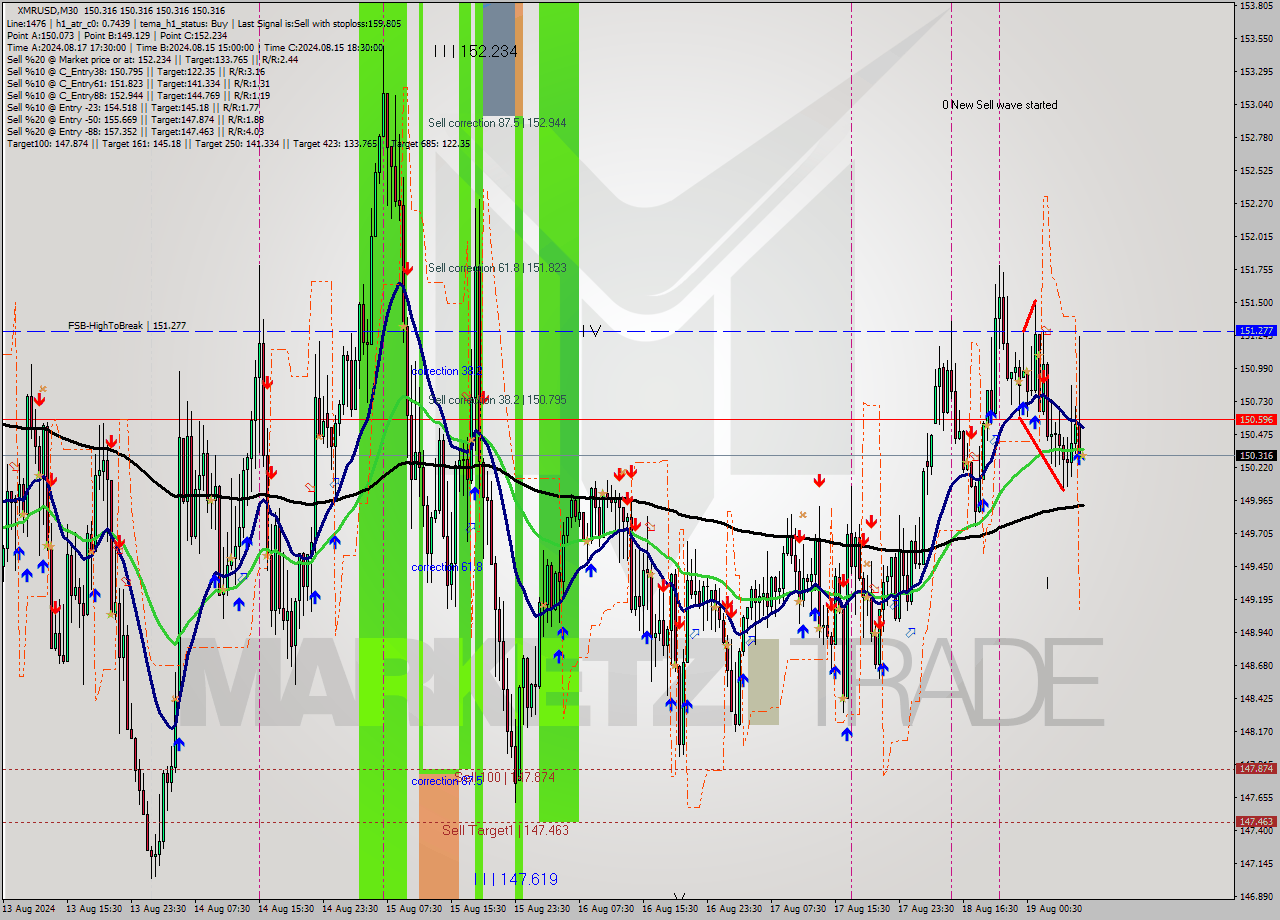Click the 'Sell 100 | 147.874' label
Viewport: 1280px width, 920px height.
tap(505, 777)
